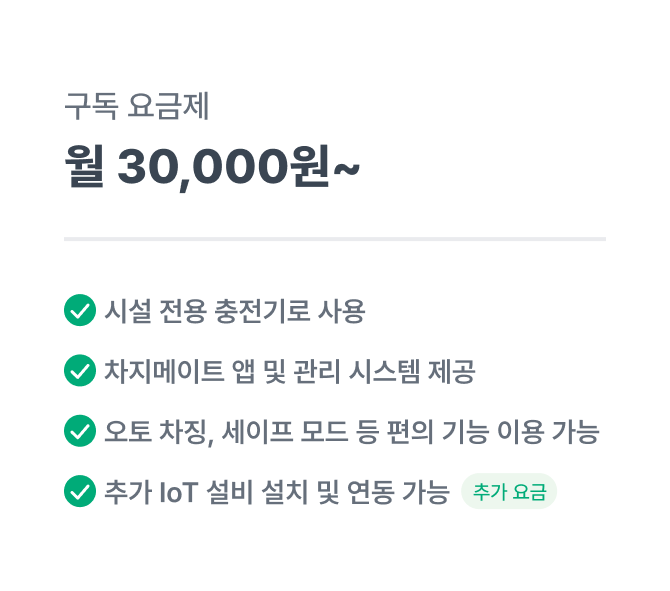Select the 시설 전용 충전기로 사용 feature text
Screen dimensions: 670x591
tap(235, 311)
